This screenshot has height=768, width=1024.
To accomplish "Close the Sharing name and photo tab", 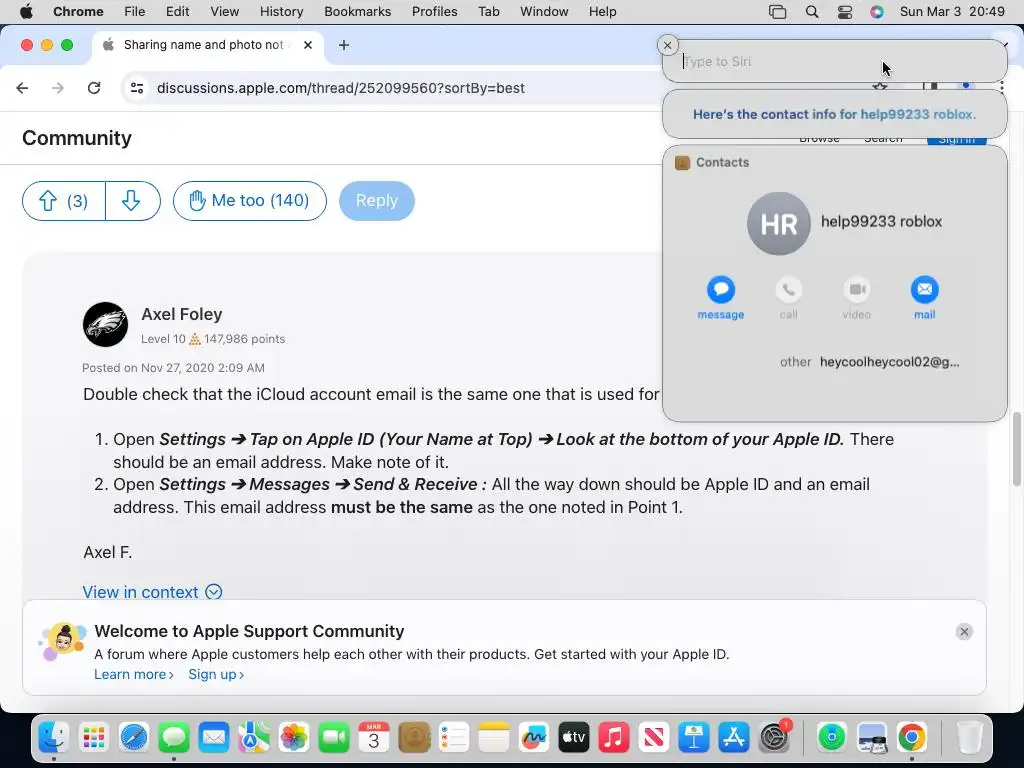I will (x=308, y=45).
